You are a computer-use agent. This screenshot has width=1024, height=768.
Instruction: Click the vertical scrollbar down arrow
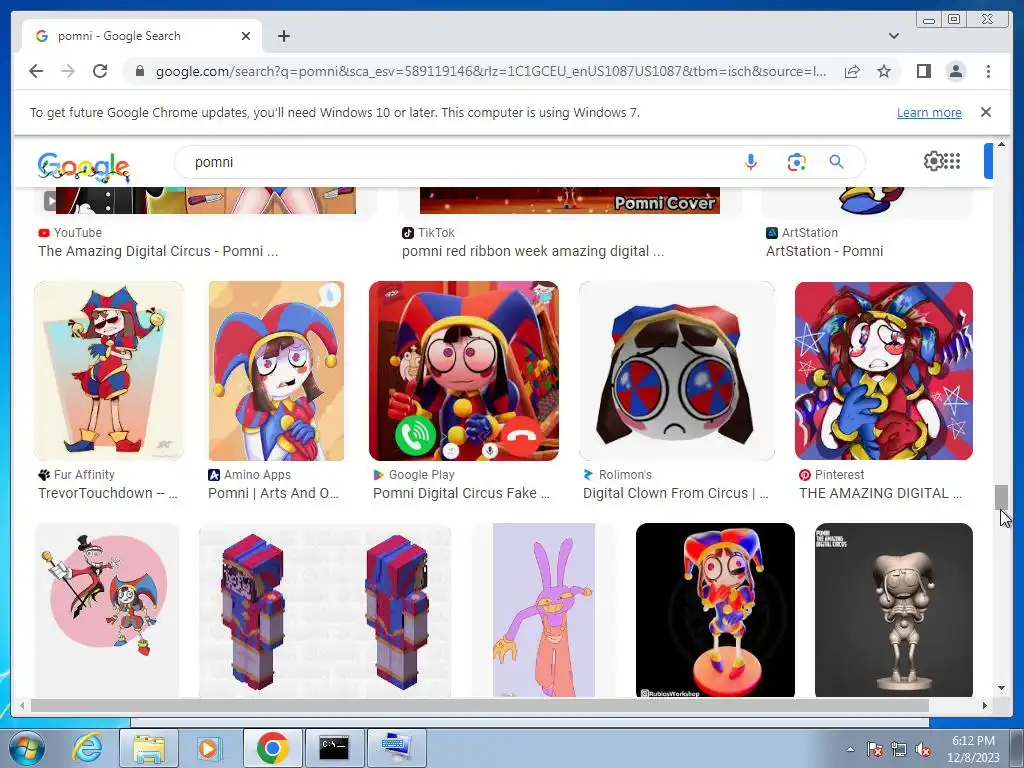pos(1002,688)
